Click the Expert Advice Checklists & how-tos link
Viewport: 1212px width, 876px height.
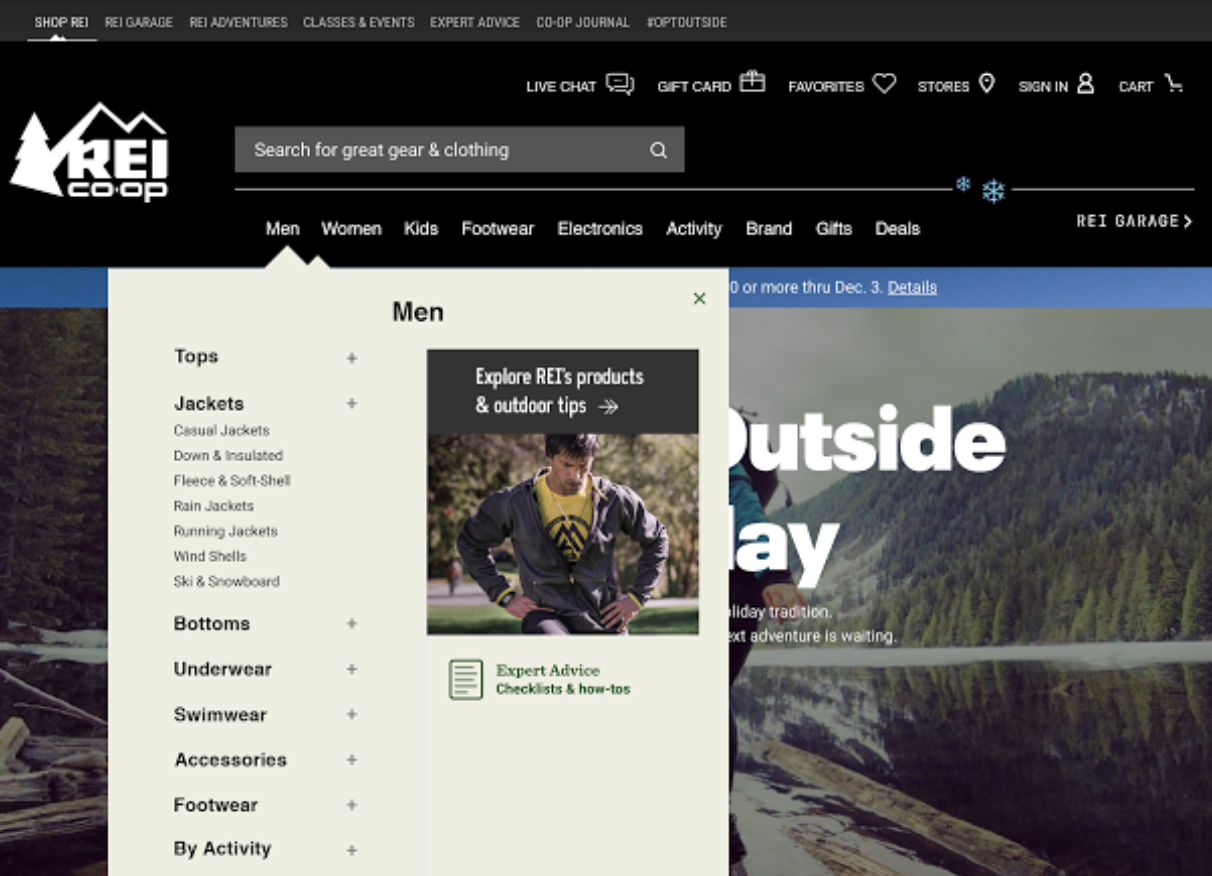(563, 679)
